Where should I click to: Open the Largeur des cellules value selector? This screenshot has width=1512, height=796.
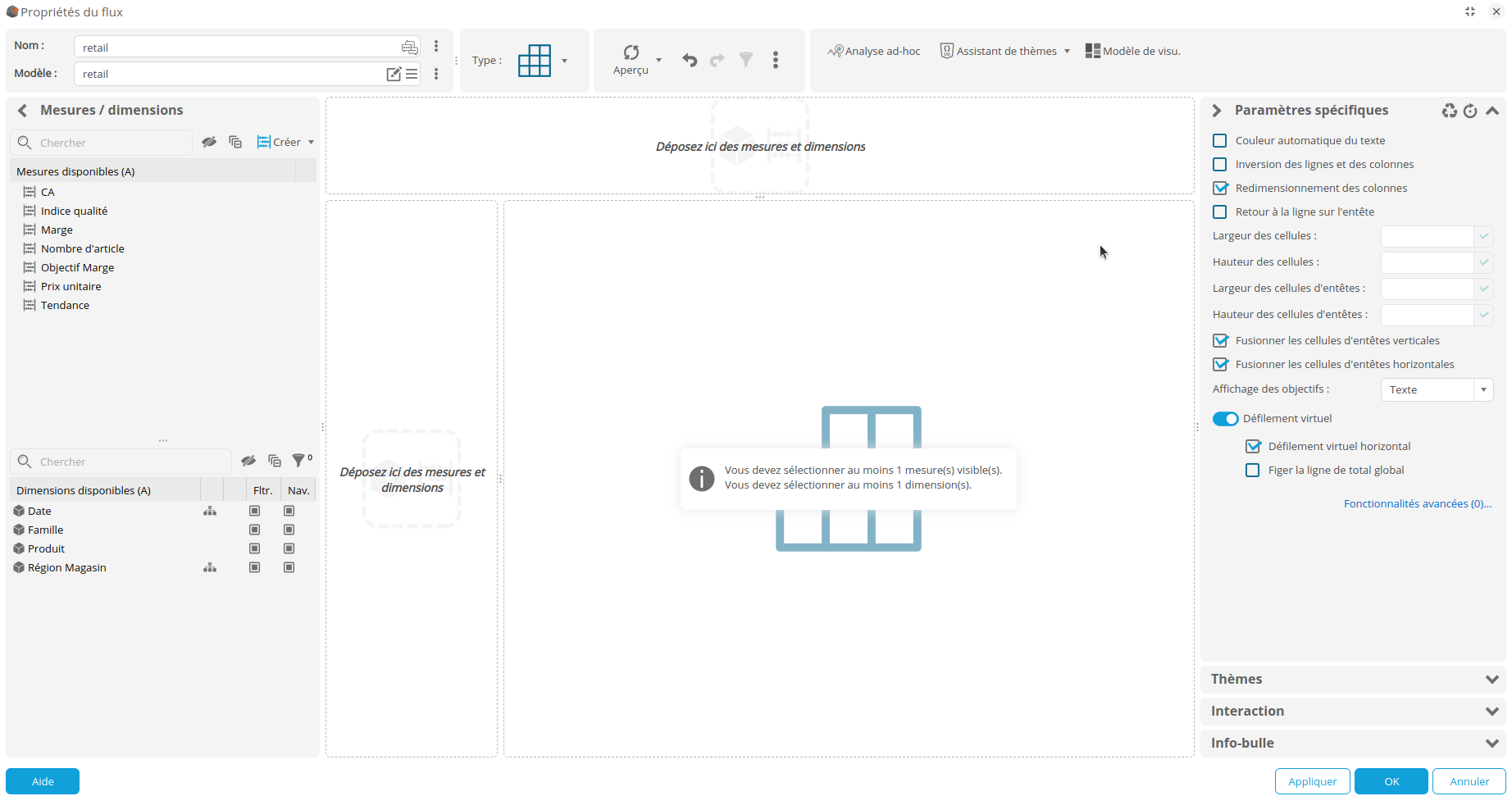(x=1484, y=236)
